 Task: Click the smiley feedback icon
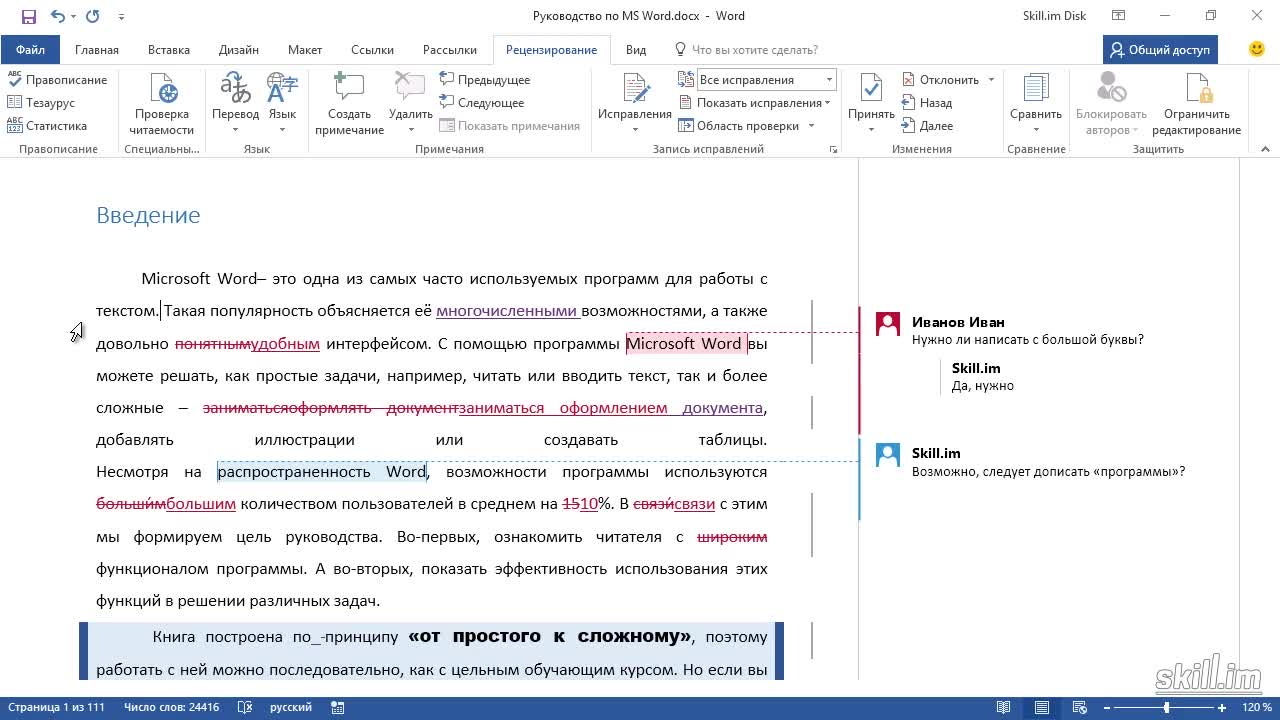tap(1257, 49)
